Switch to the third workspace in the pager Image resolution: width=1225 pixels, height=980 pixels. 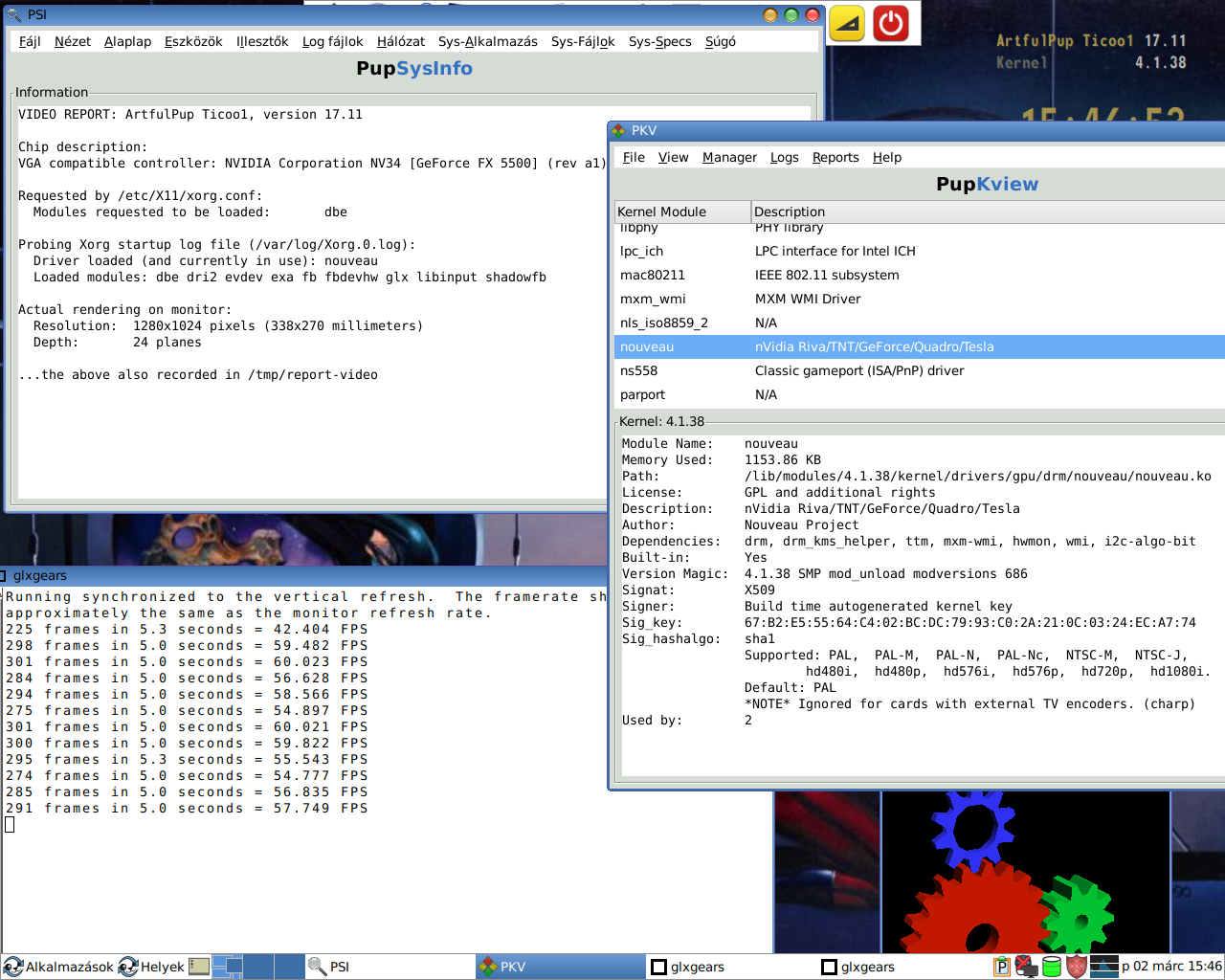coord(289,967)
